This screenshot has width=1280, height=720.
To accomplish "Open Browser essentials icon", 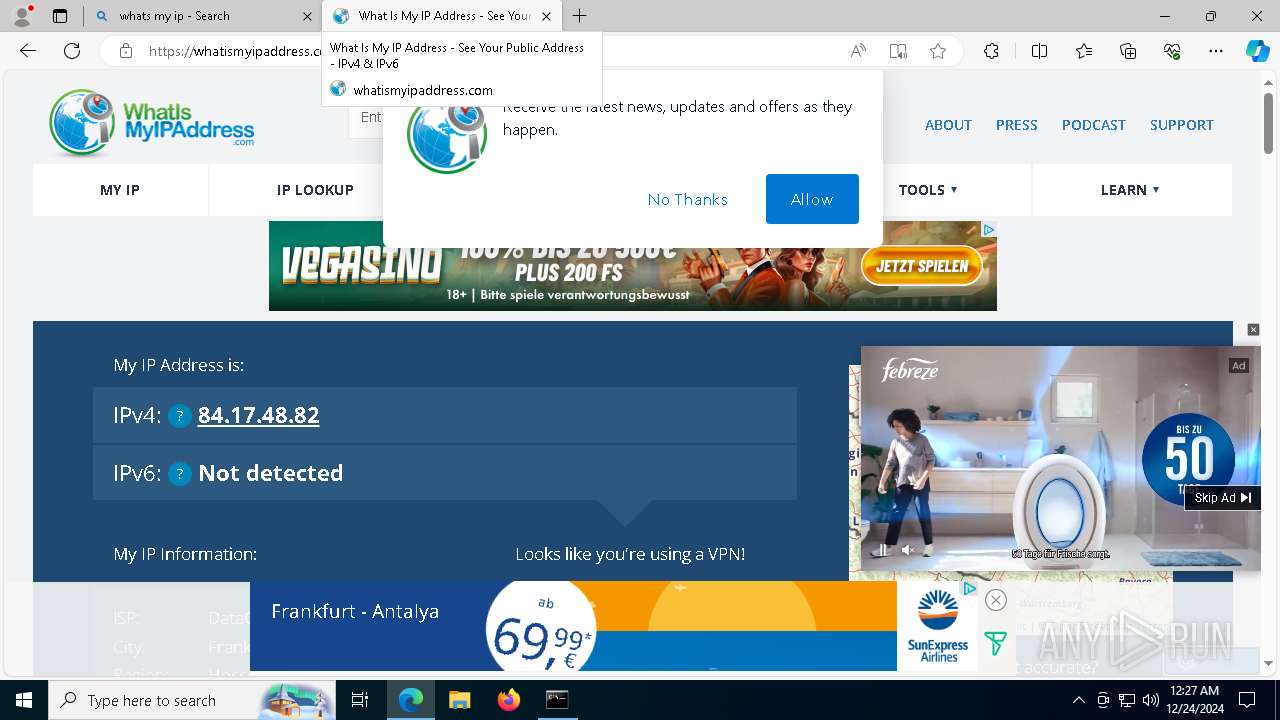I will tap(1172, 51).
